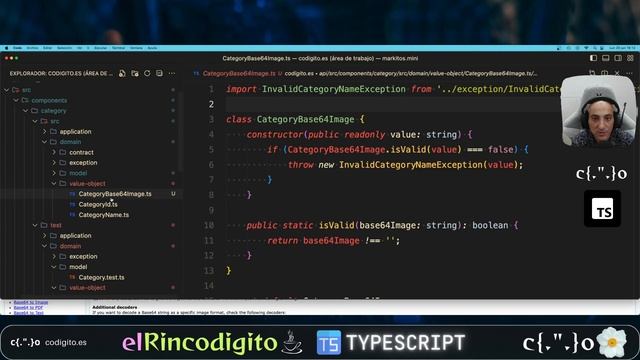Open the Archivo menu in the menu bar
The image size is (640, 360).
[32, 48]
